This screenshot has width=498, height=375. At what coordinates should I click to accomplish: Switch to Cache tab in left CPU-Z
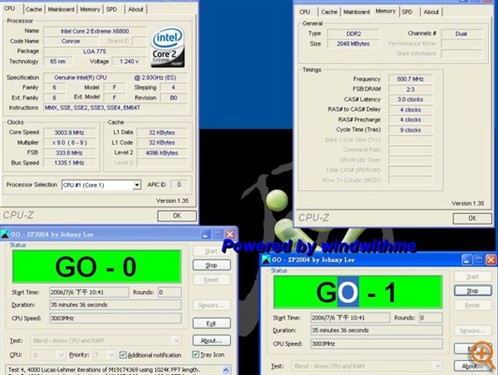[x=34, y=9]
